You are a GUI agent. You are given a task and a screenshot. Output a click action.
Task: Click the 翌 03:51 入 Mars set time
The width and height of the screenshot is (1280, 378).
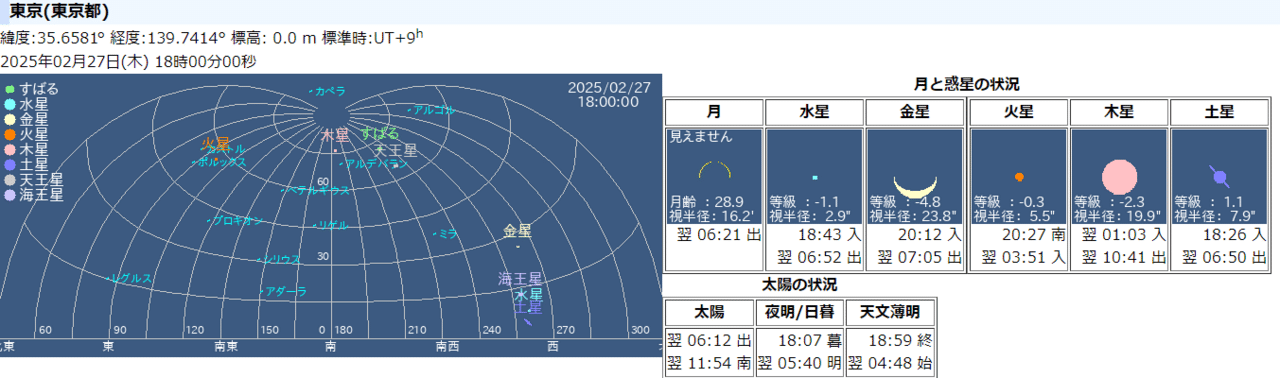tap(1025, 257)
